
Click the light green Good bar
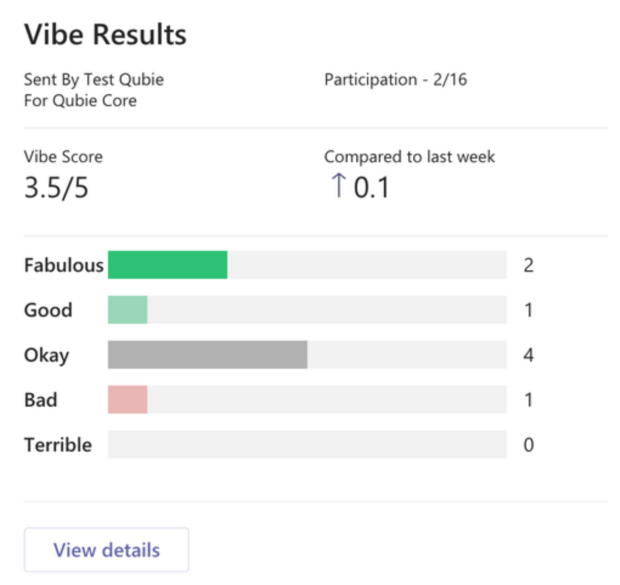click(128, 309)
